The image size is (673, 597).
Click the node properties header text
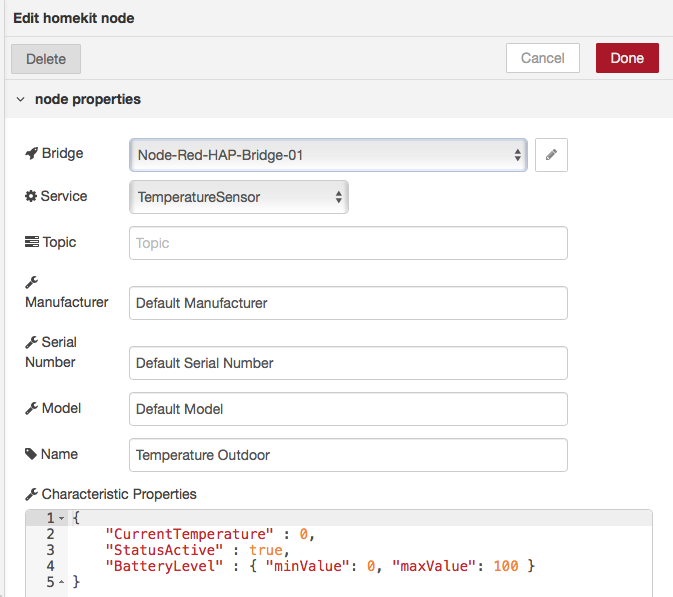pos(88,99)
